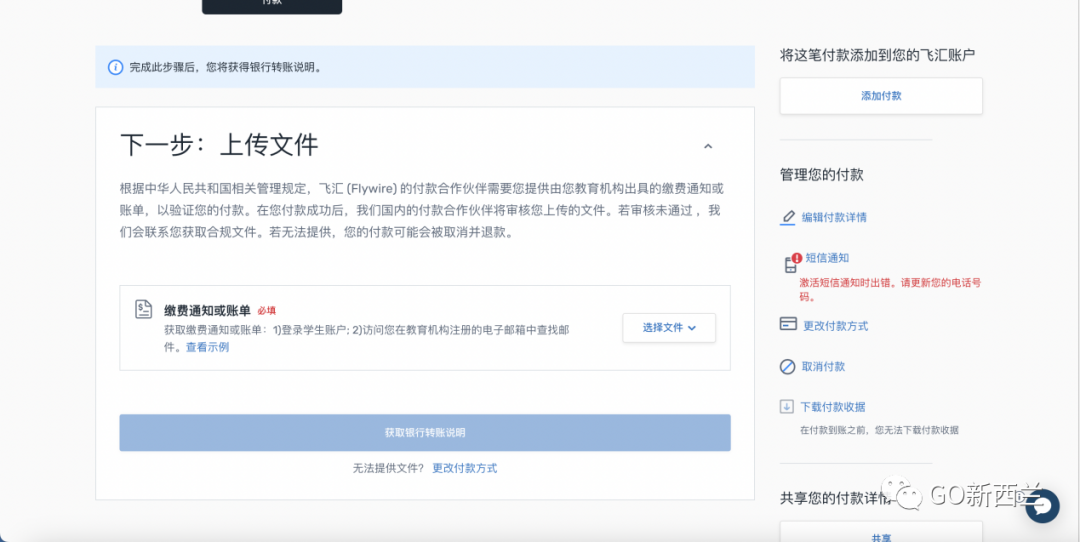Screen dimensions: 1080x542
Task: Click the 无法提供文件? text
Action: [x=388, y=468]
